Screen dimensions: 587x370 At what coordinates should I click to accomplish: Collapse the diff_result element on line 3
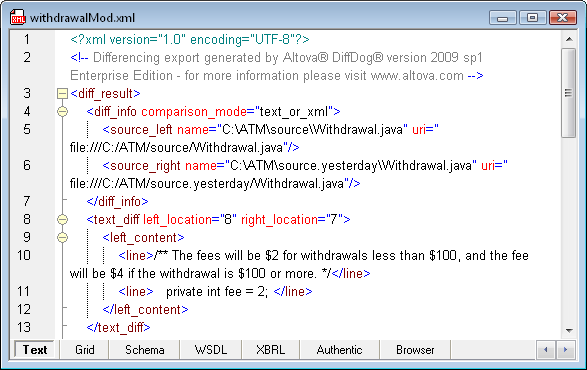63,94
